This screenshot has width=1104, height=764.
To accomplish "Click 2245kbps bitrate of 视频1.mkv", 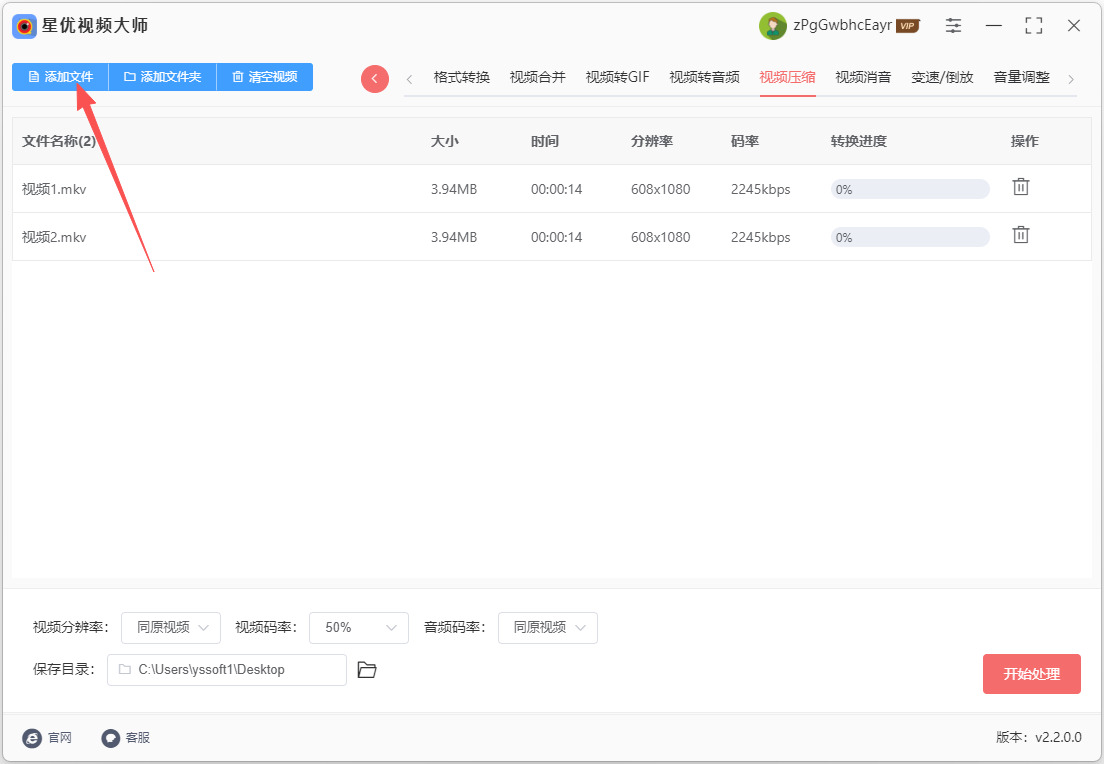I will 760,189.
